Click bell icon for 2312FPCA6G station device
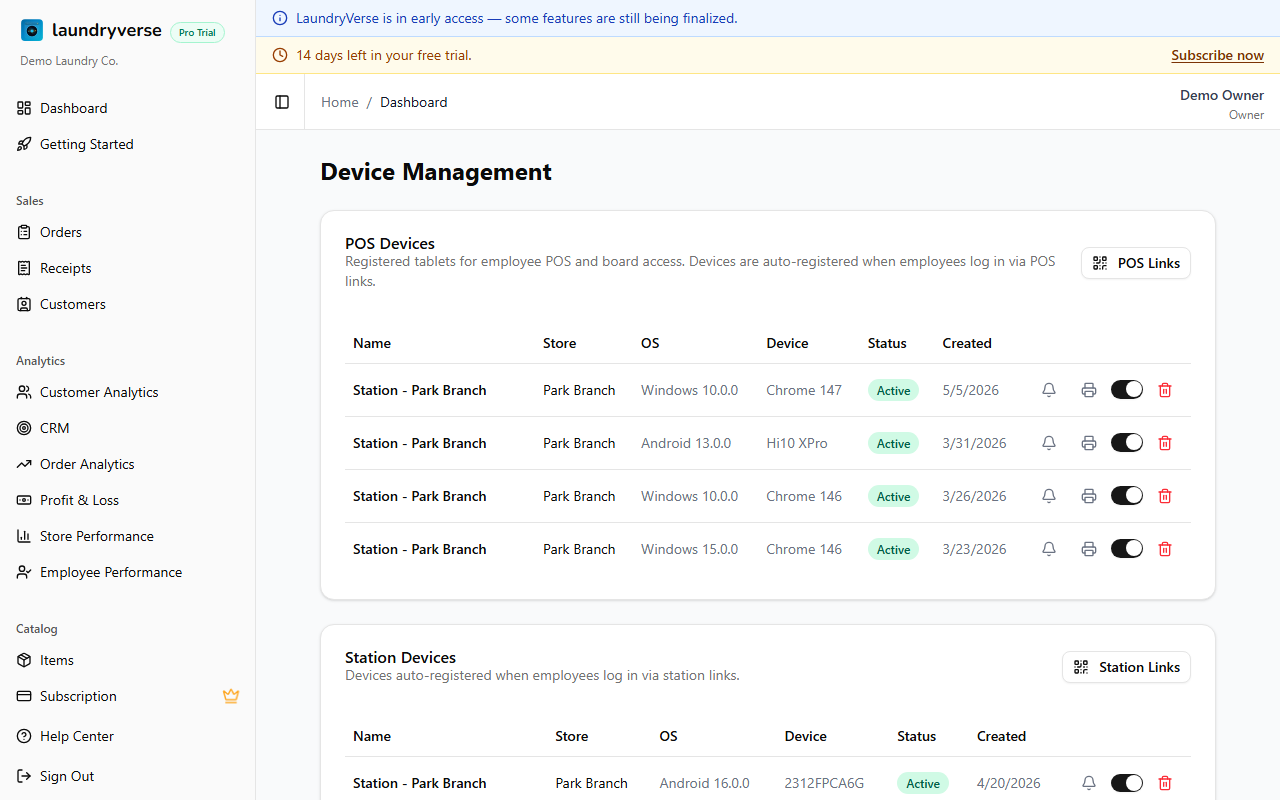The width and height of the screenshot is (1280, 800). pos(1089,783)
